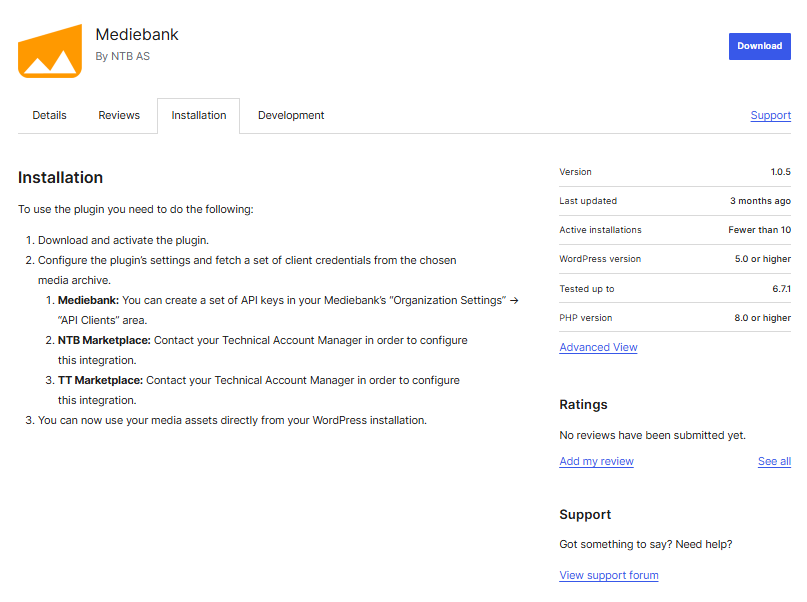The image size is (807, 602).
Task: Click 'To use the plugin you need' sentence
Action: (x=136, y=209)
